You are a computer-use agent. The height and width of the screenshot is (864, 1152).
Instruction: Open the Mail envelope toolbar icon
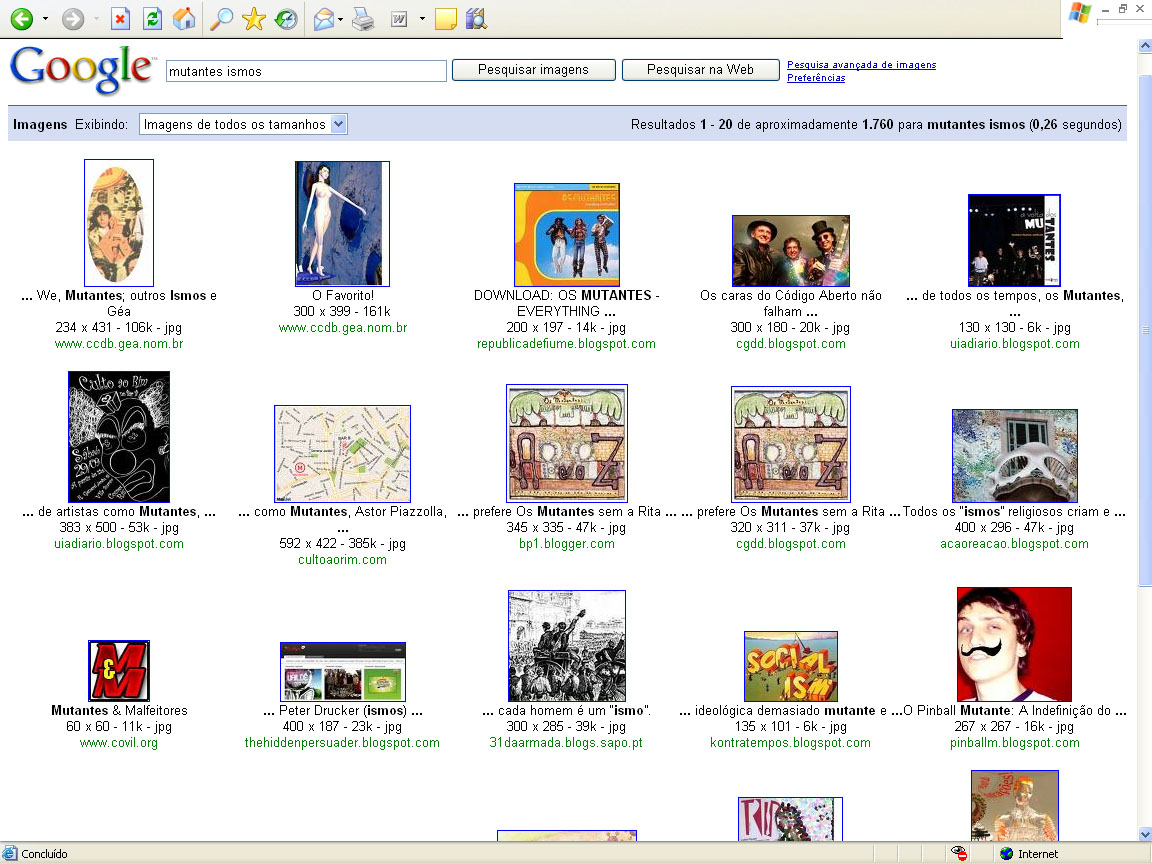324,19
